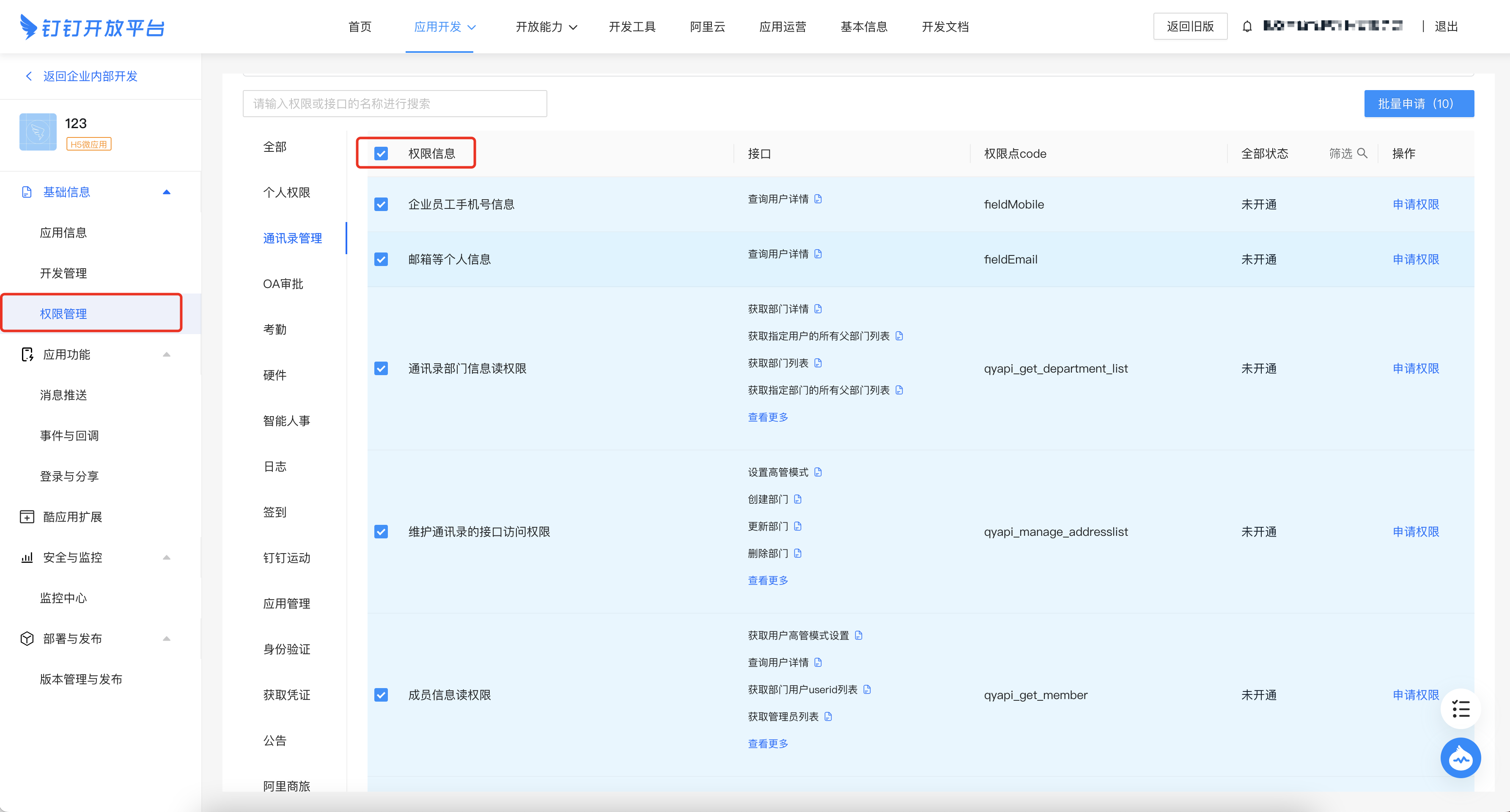The height and width of the screenshot is (812, 1510).
Task: Open 消息推送 in the sidebar
Action: [x=63, y=395]
